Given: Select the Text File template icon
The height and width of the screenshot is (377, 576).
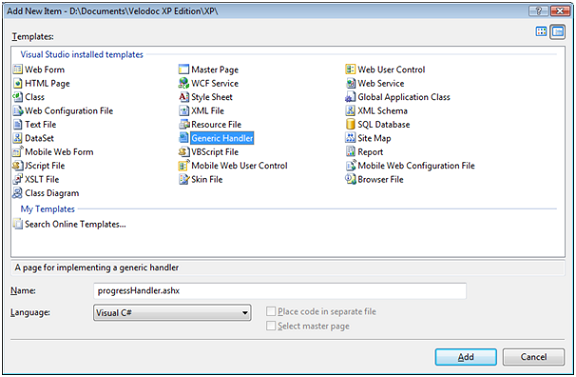Looking at the screenshot, I should 18,124.
